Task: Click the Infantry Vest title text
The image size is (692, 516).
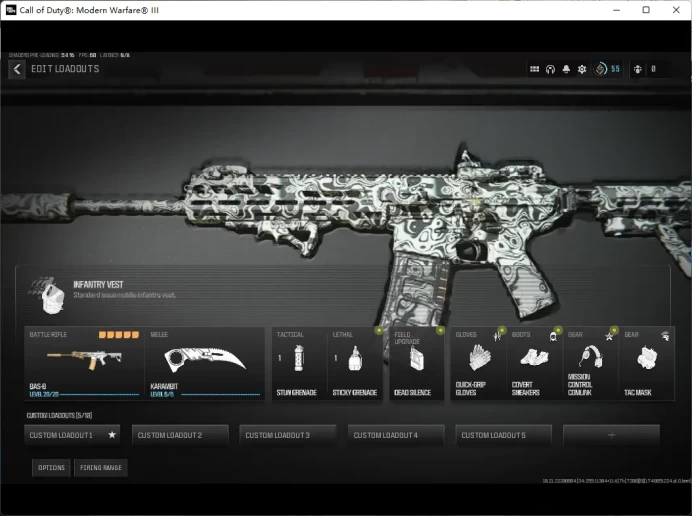Action: coord(98,285)
